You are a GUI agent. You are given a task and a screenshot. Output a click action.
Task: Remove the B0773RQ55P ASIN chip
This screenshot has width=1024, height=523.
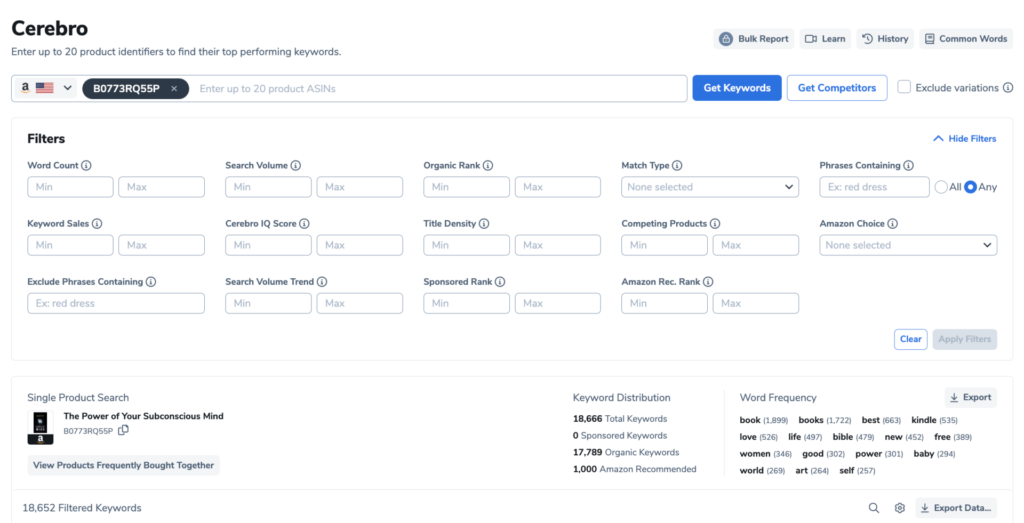(x=174, y=88)
